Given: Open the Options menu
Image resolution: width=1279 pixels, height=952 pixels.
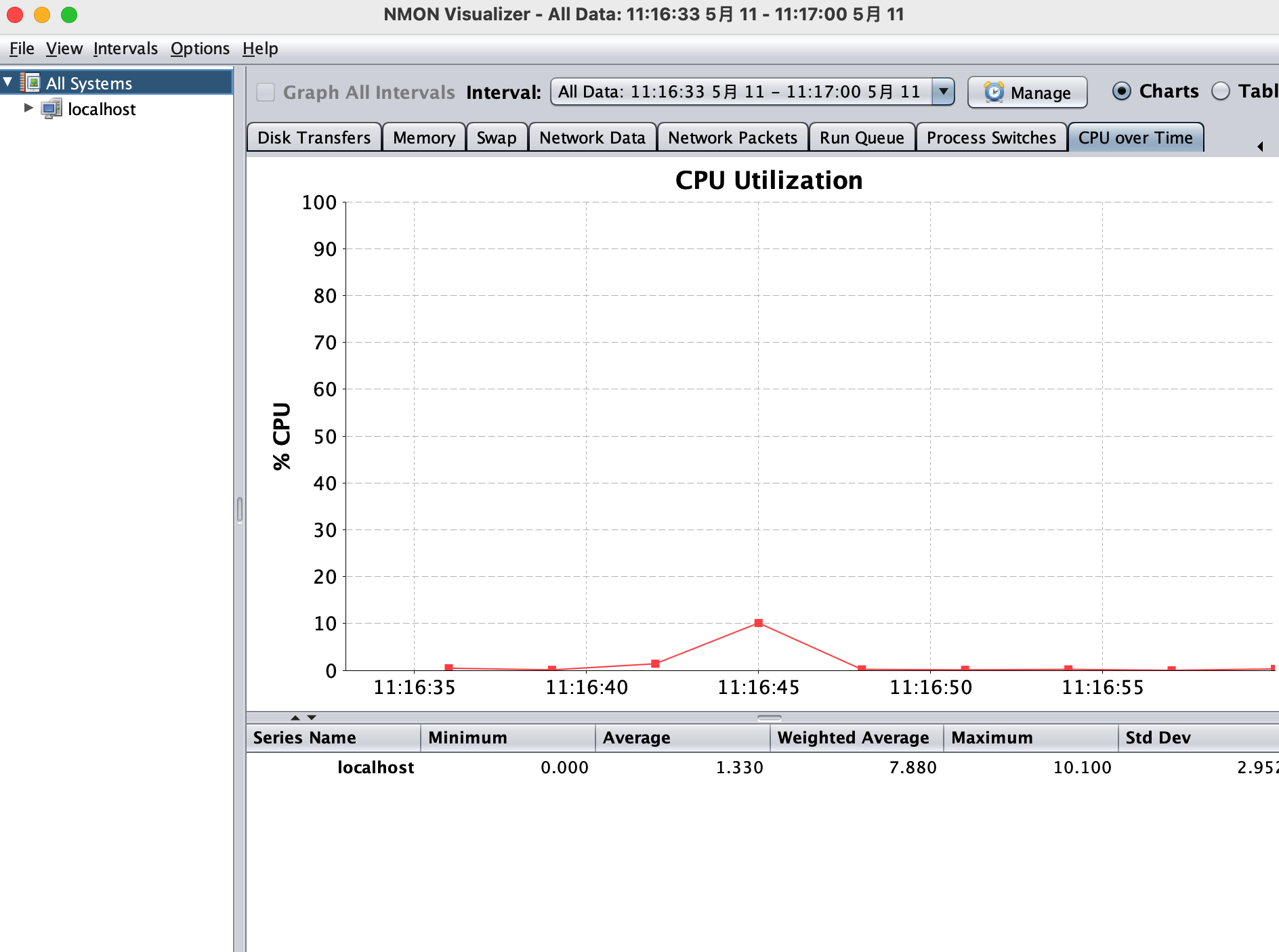Looking at the screenshot, I should (x=200, y=48).
